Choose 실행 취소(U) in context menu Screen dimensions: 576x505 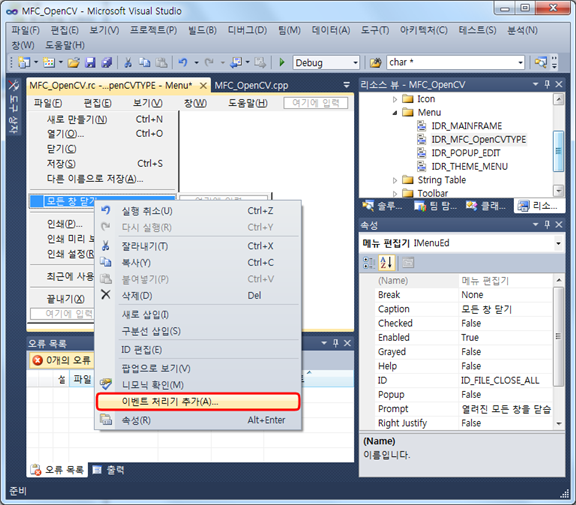(x=198, y=211)
